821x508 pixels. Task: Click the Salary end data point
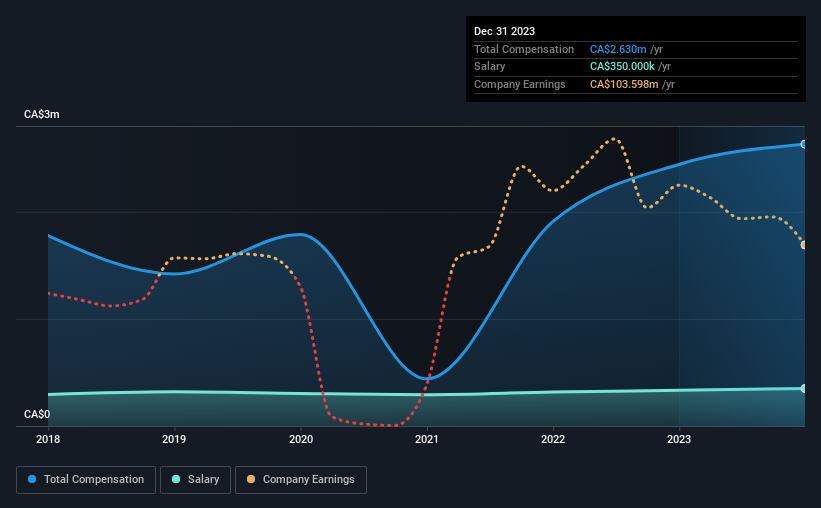coord(804,388)
